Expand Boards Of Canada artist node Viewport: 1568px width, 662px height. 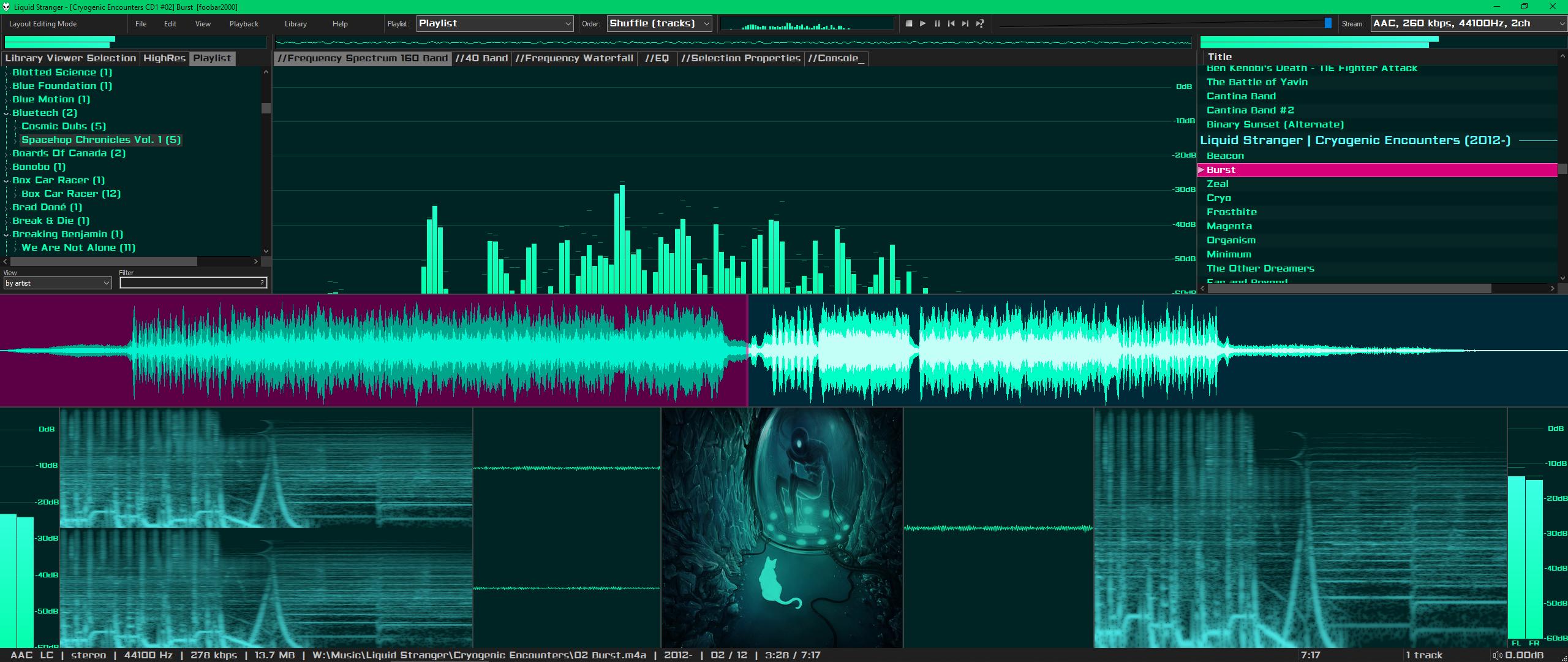[7, 154]
